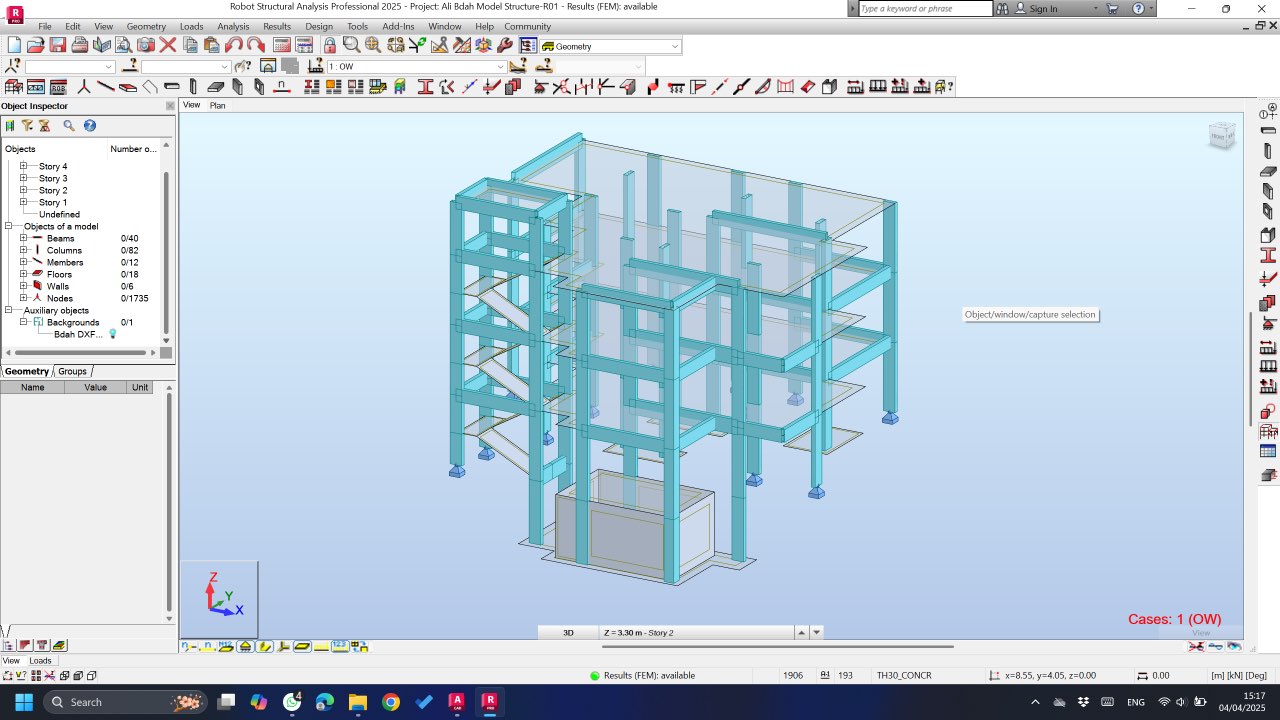Click the Sign In button
Image resolution: width=1280 pixels, height=720 pixels.
coord(1043,8)
